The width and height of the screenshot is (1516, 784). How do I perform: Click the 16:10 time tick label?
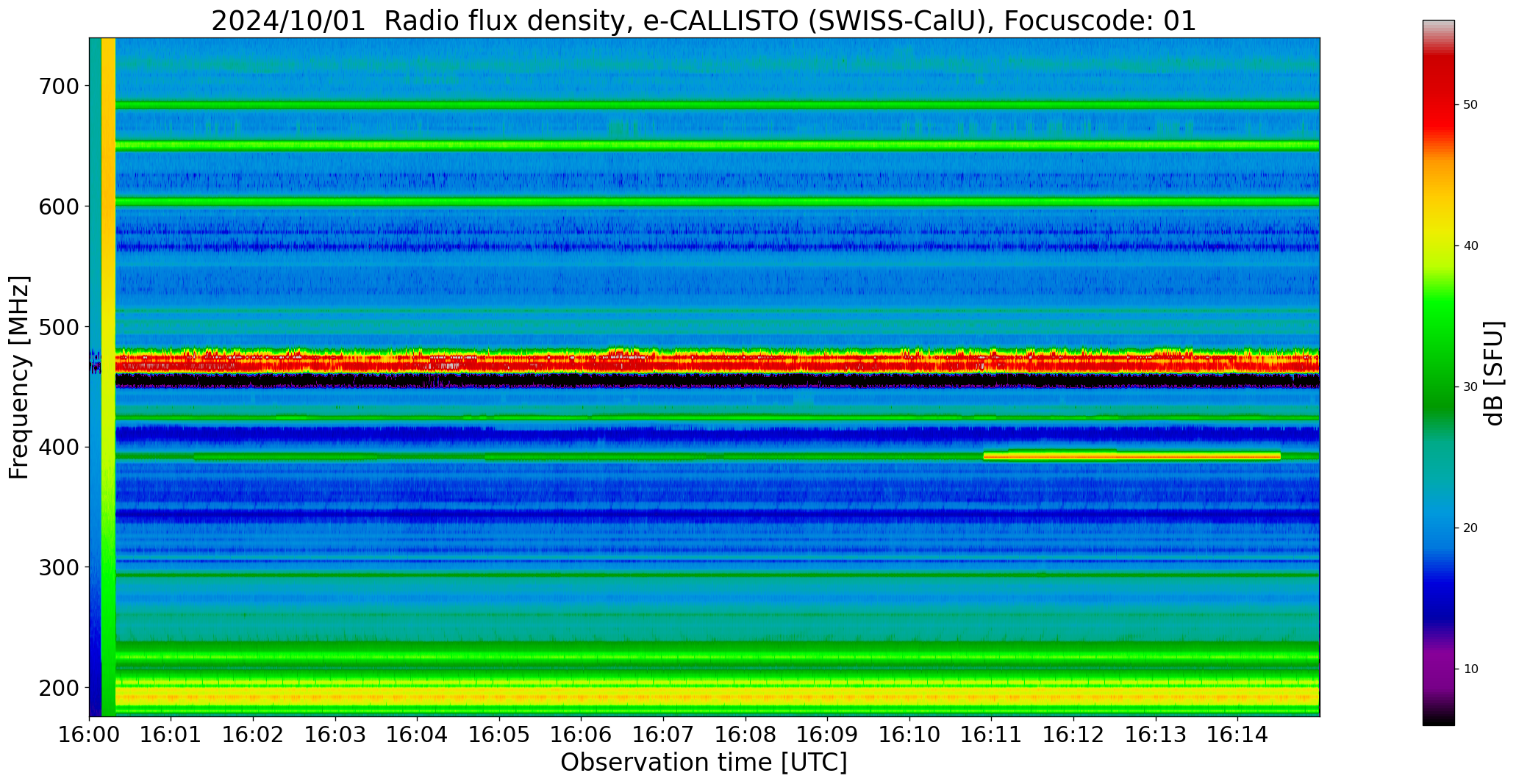910,735
